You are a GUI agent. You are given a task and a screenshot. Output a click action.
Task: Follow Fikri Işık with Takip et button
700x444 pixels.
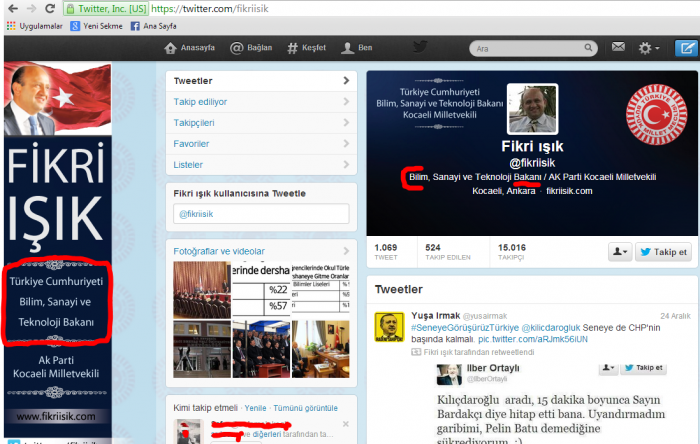click(x=663, y=252)
